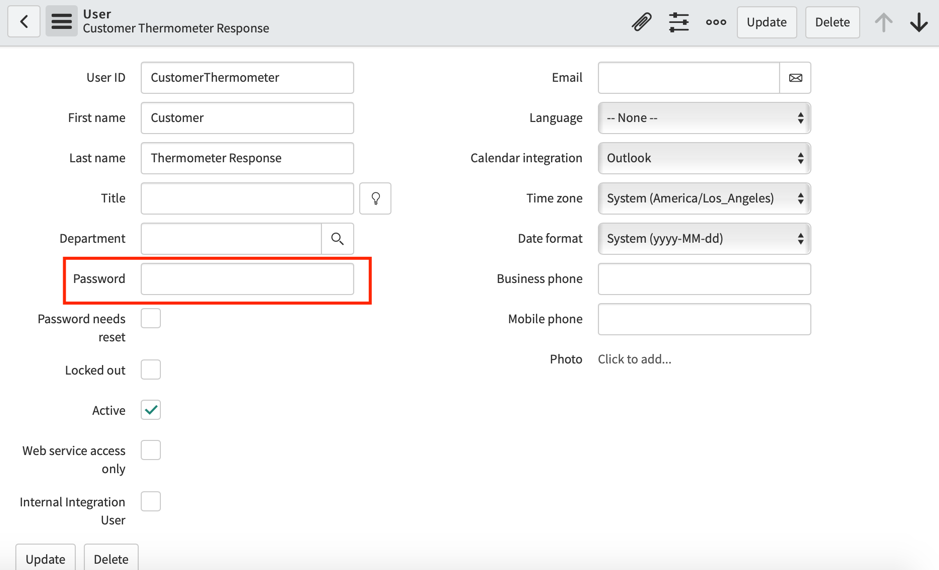The width and height of the screenshot is (939, 570).
Task: Expand the Time zone dropdown
Action: (704, 198)
